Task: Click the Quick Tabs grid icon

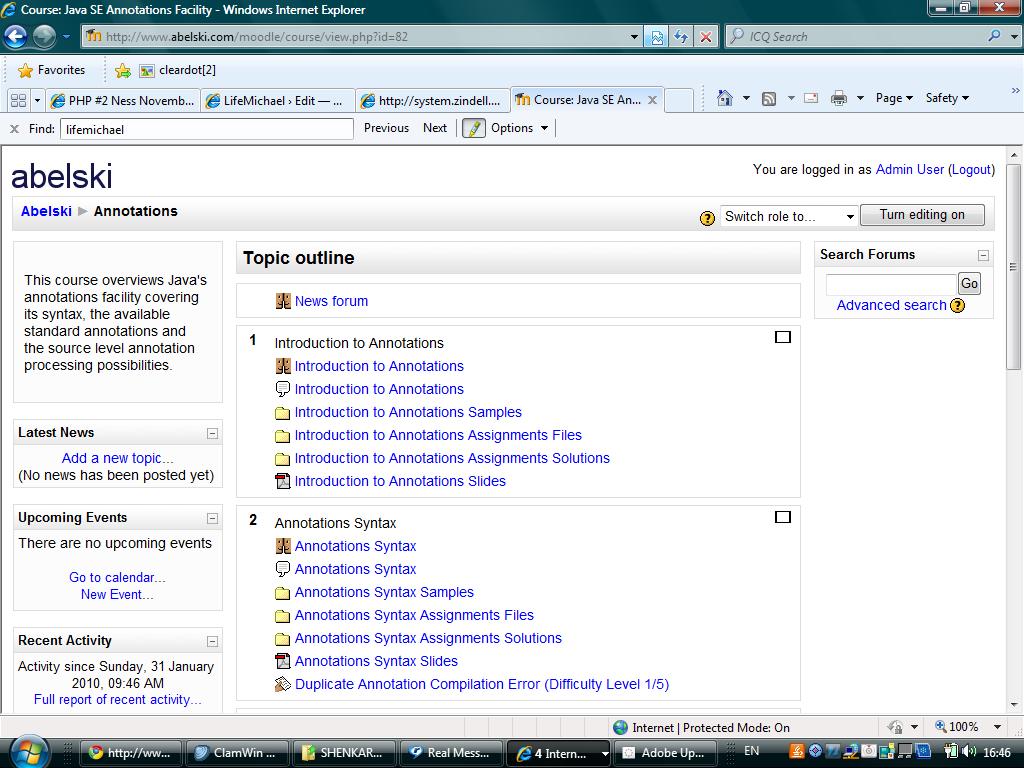Action: [x=18, y=100]
